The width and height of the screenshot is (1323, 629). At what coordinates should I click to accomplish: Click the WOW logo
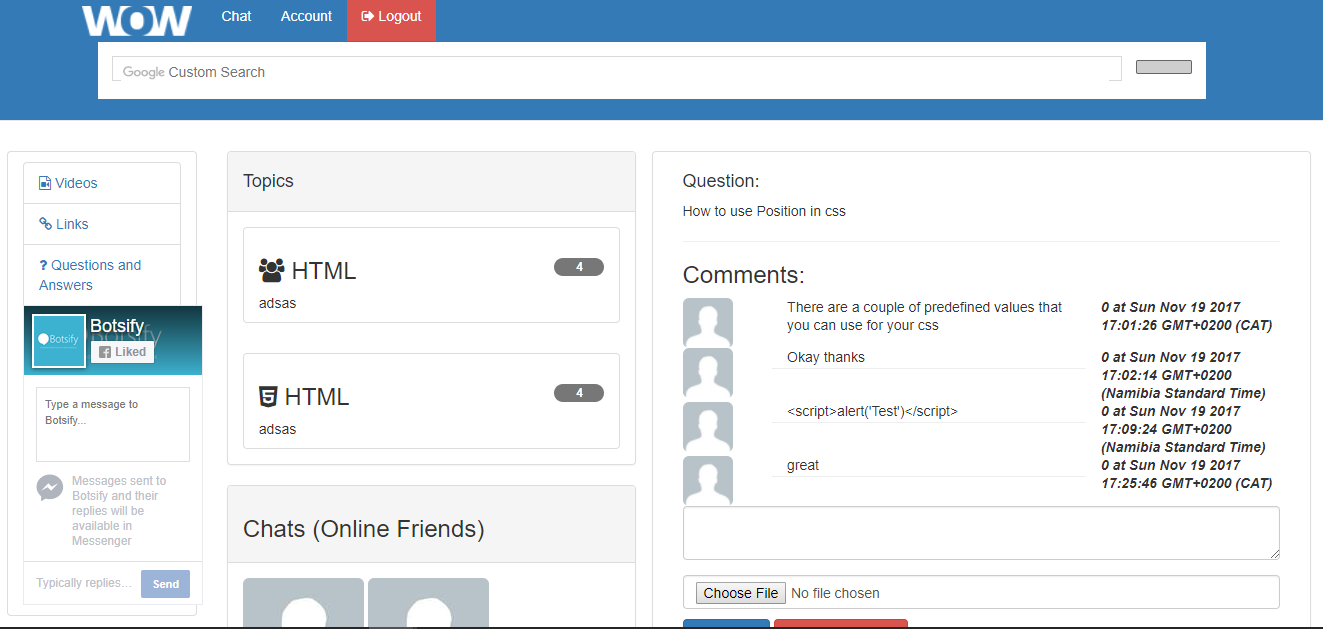coord(137,20)
